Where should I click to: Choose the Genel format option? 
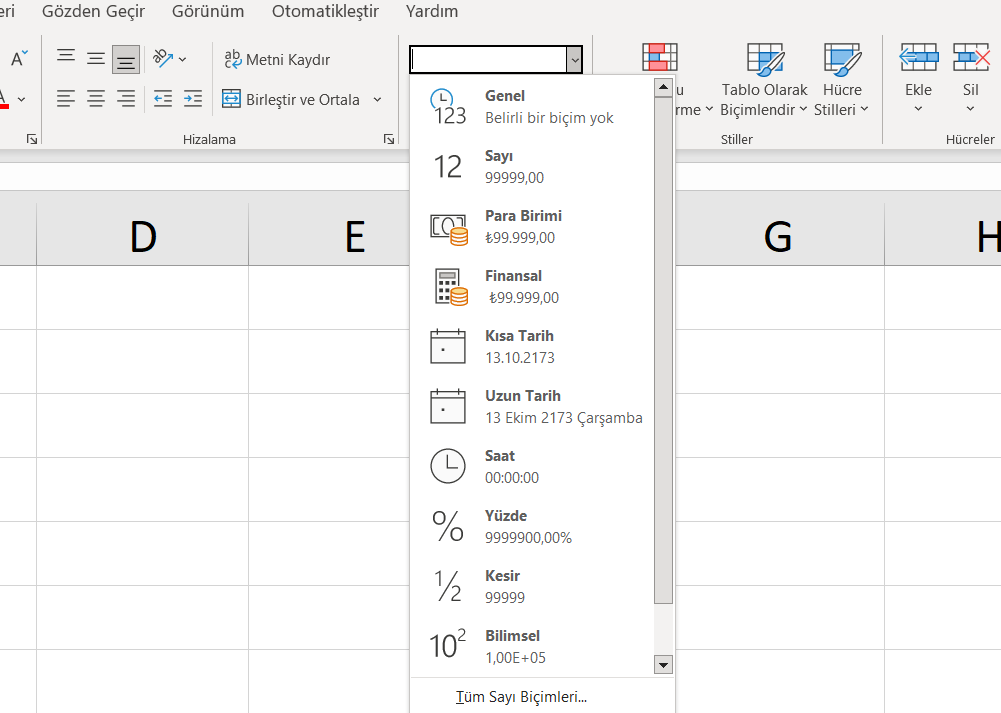(x=532, y=107)
